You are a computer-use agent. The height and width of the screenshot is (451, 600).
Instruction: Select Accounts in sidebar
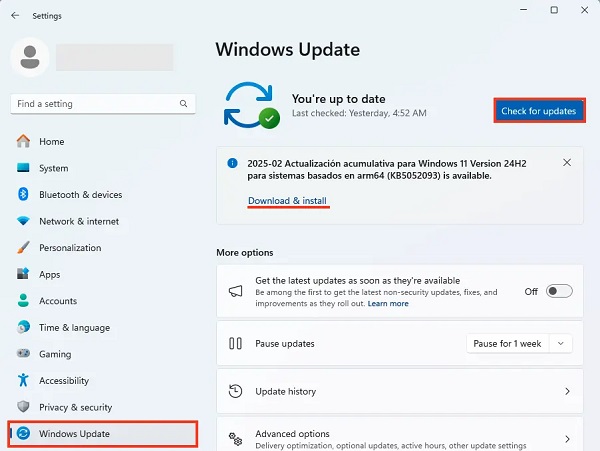click(103, 301)
